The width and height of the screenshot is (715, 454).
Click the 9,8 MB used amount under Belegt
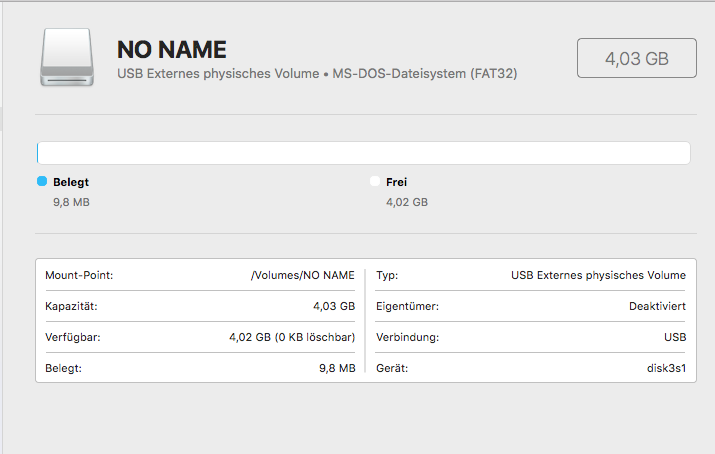[71, 202]
